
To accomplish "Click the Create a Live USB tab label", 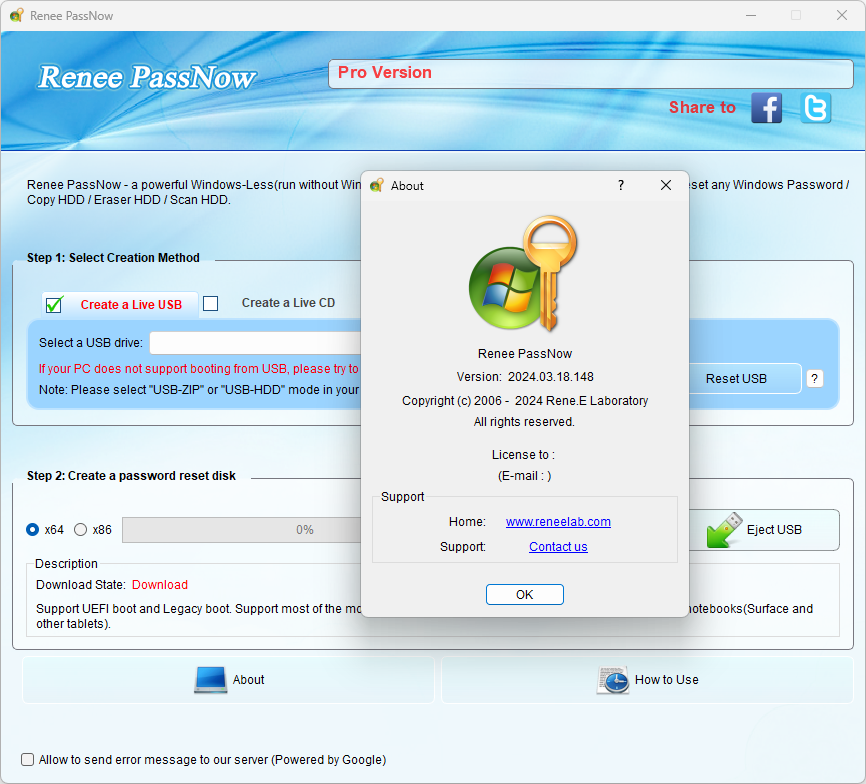I will click(x=131, y=305).
